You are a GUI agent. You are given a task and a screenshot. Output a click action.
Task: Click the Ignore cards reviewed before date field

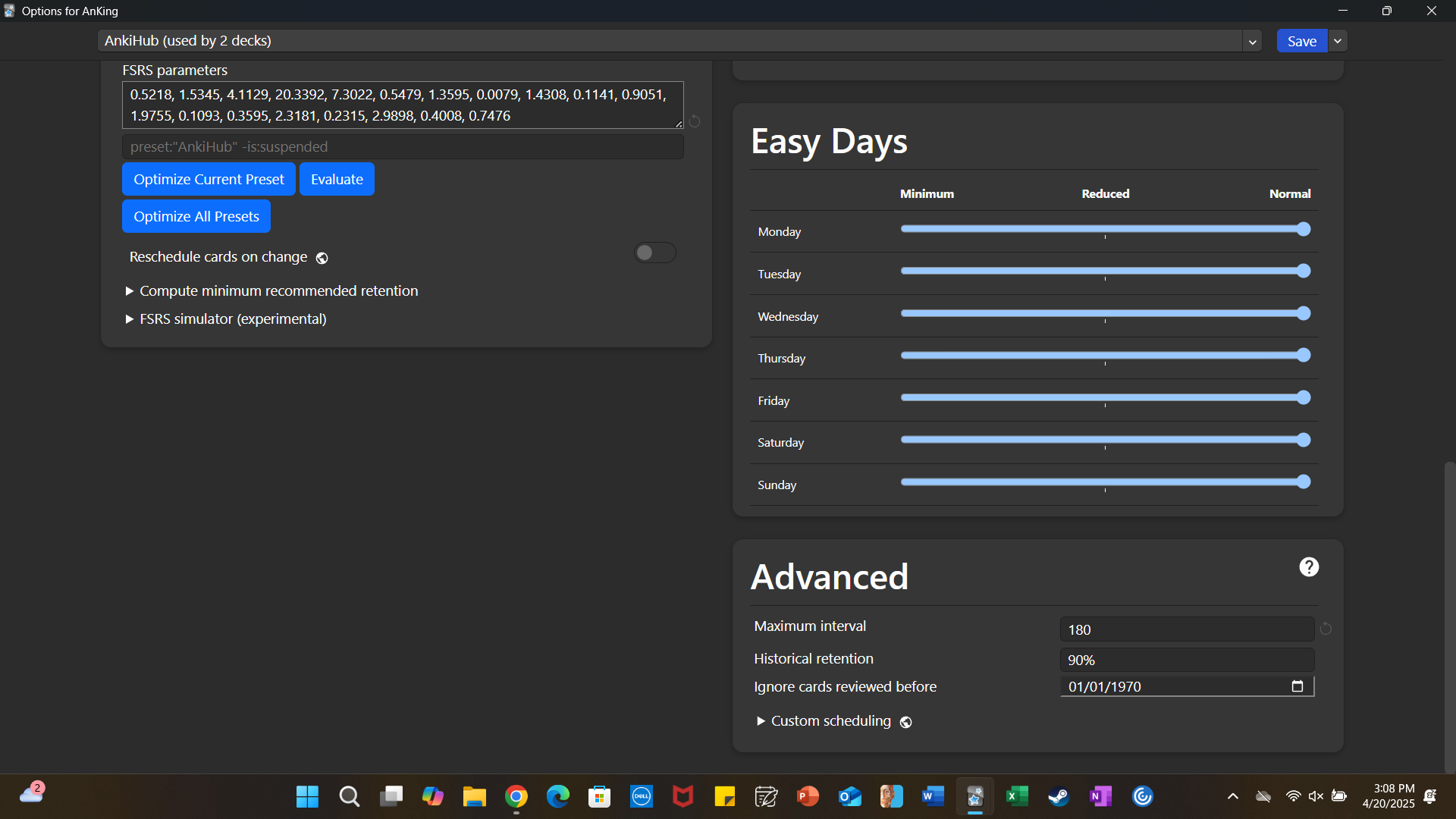(1187, 686)
